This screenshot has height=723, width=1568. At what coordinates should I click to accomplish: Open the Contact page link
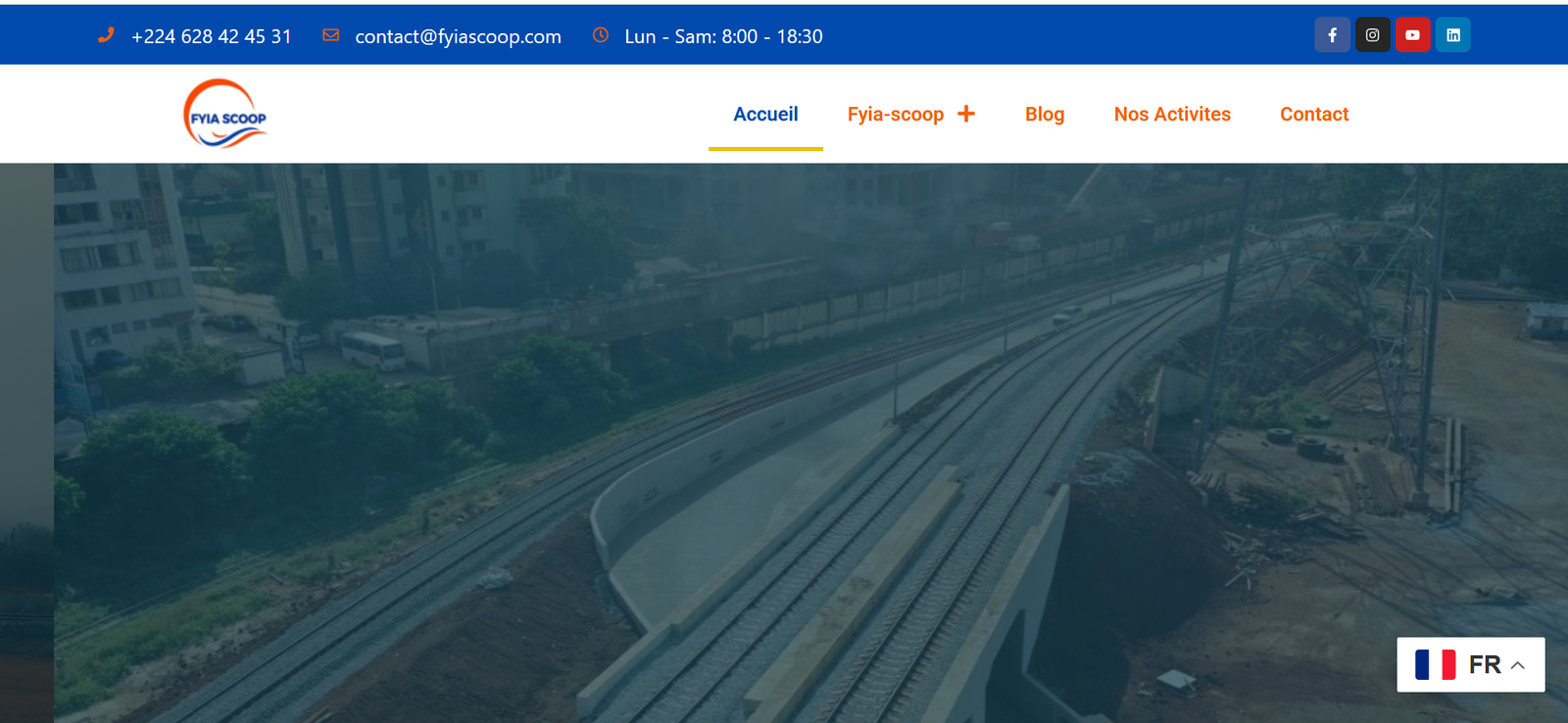[x=1314, y=115]
